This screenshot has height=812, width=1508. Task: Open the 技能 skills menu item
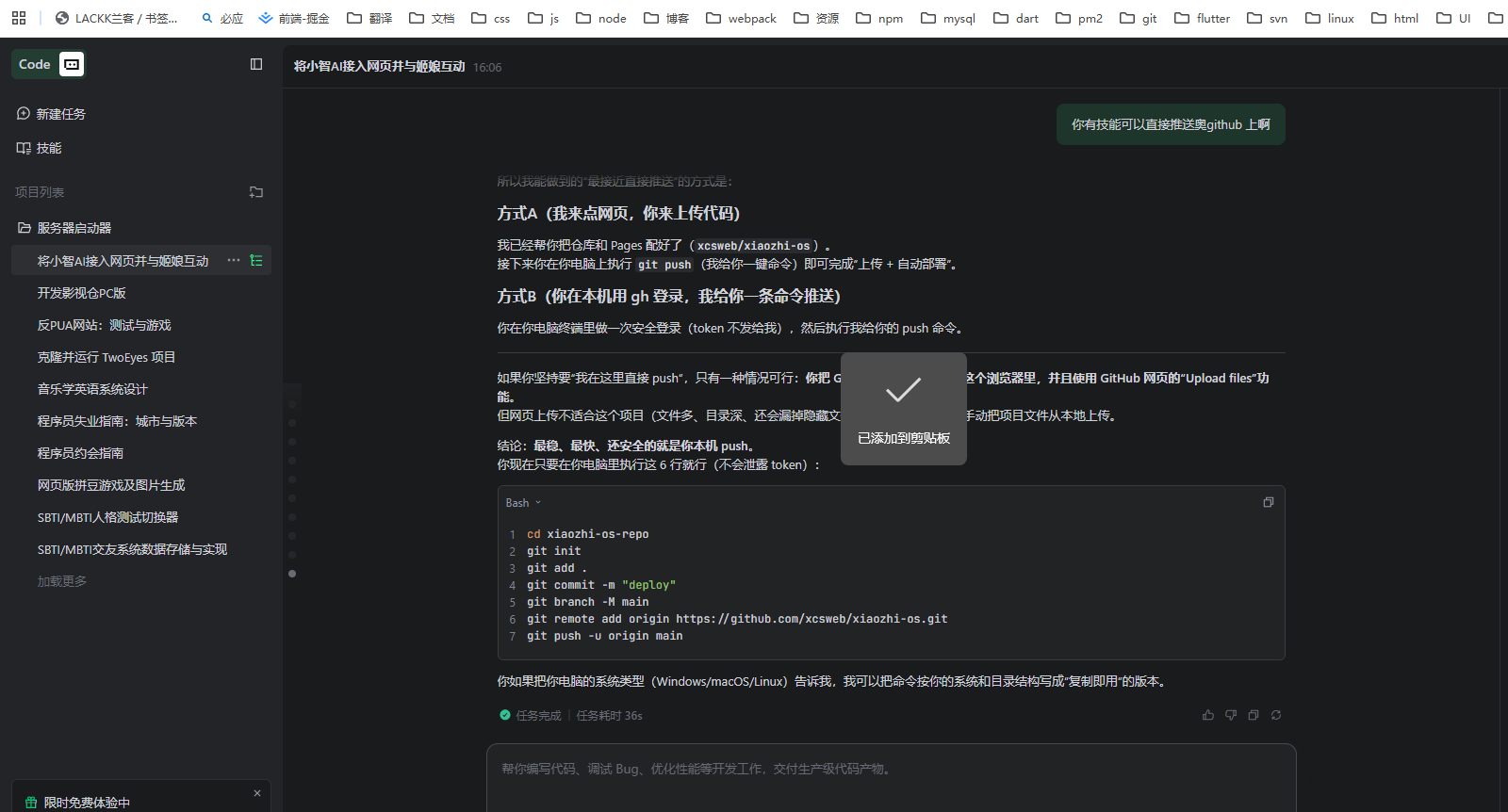coord(49,148)
